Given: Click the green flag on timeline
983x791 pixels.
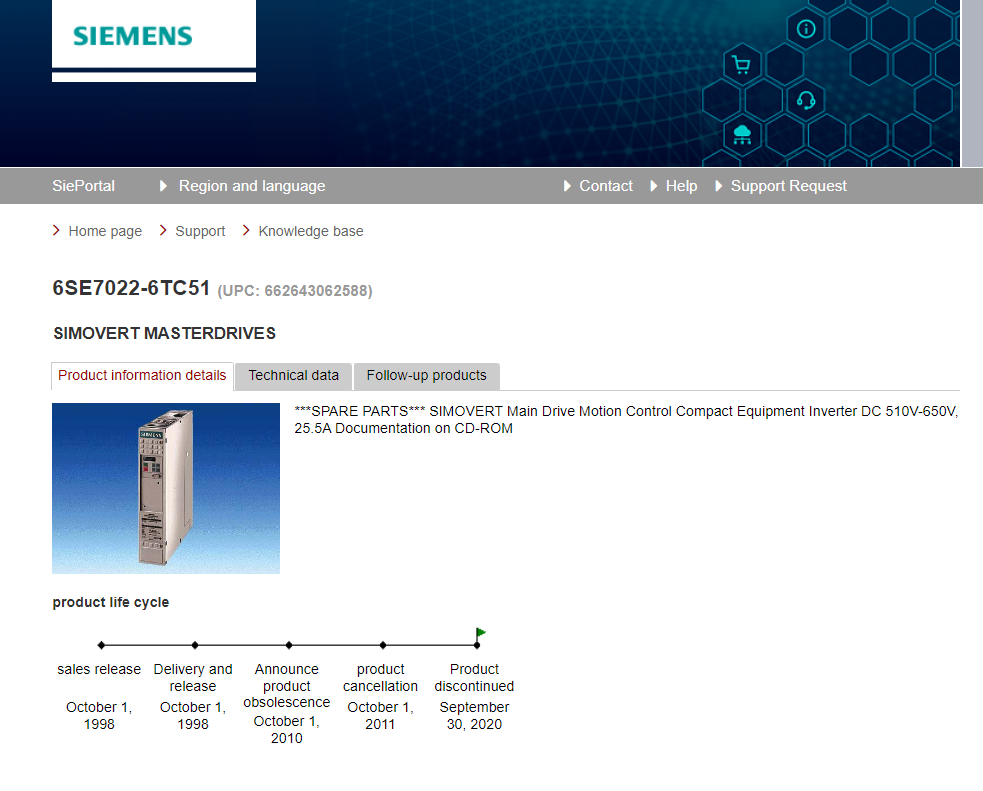Looking at the screenshot, I should [481, 633].
